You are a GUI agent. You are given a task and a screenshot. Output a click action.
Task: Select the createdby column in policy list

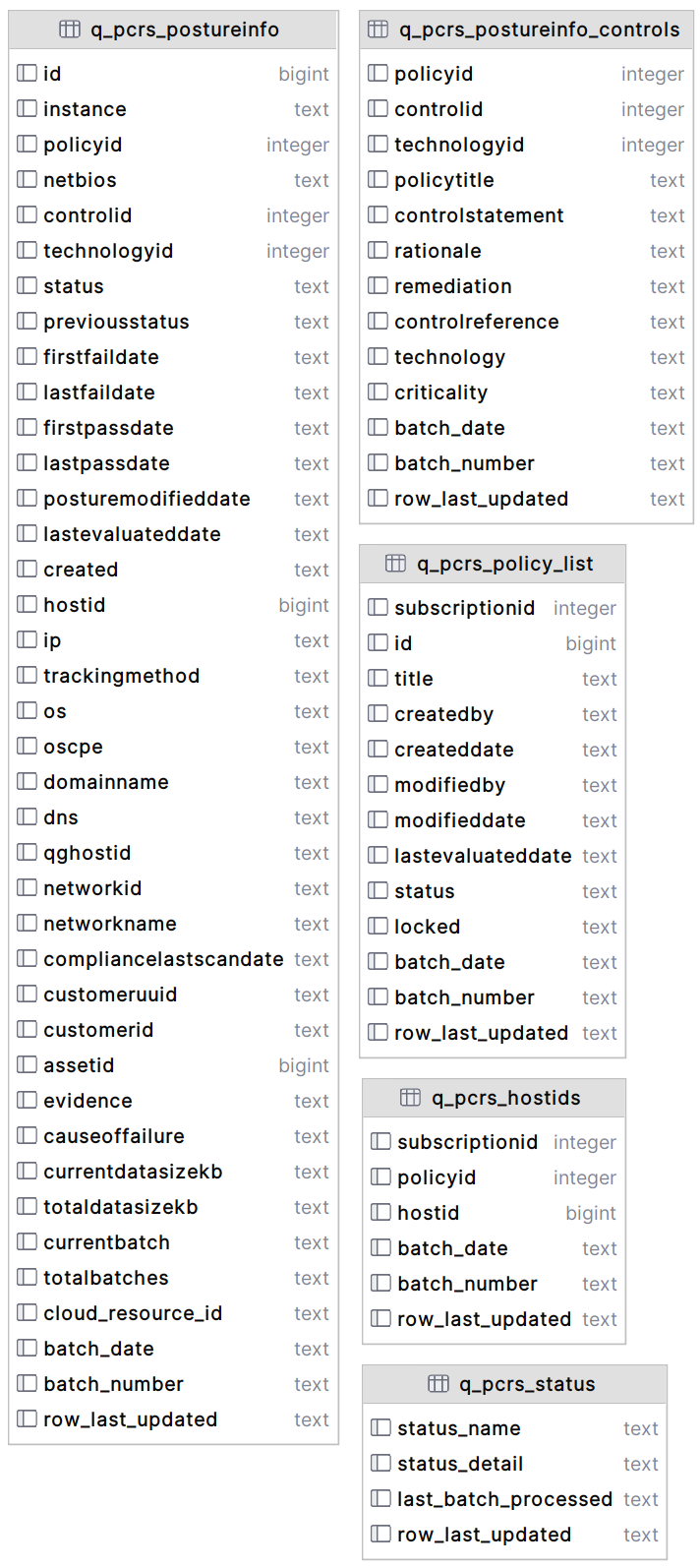443,714
